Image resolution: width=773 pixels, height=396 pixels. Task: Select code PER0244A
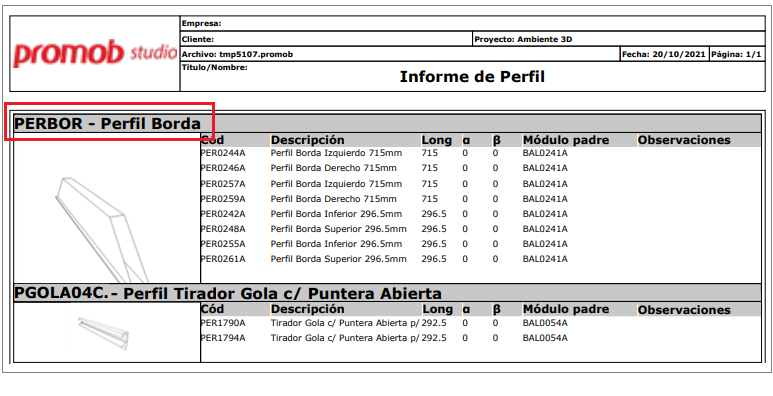[x=223, y=153]
